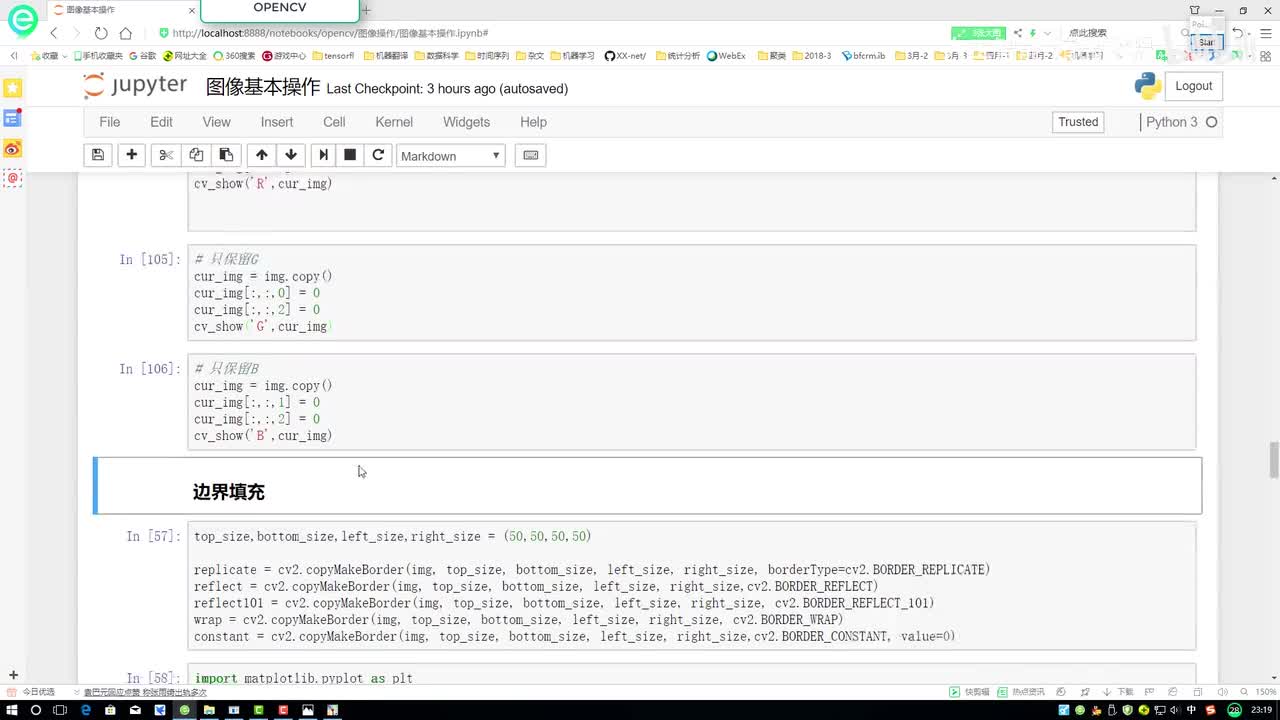Save the notebook with the floppy disk icon
1280x720 pixels.
98,155
